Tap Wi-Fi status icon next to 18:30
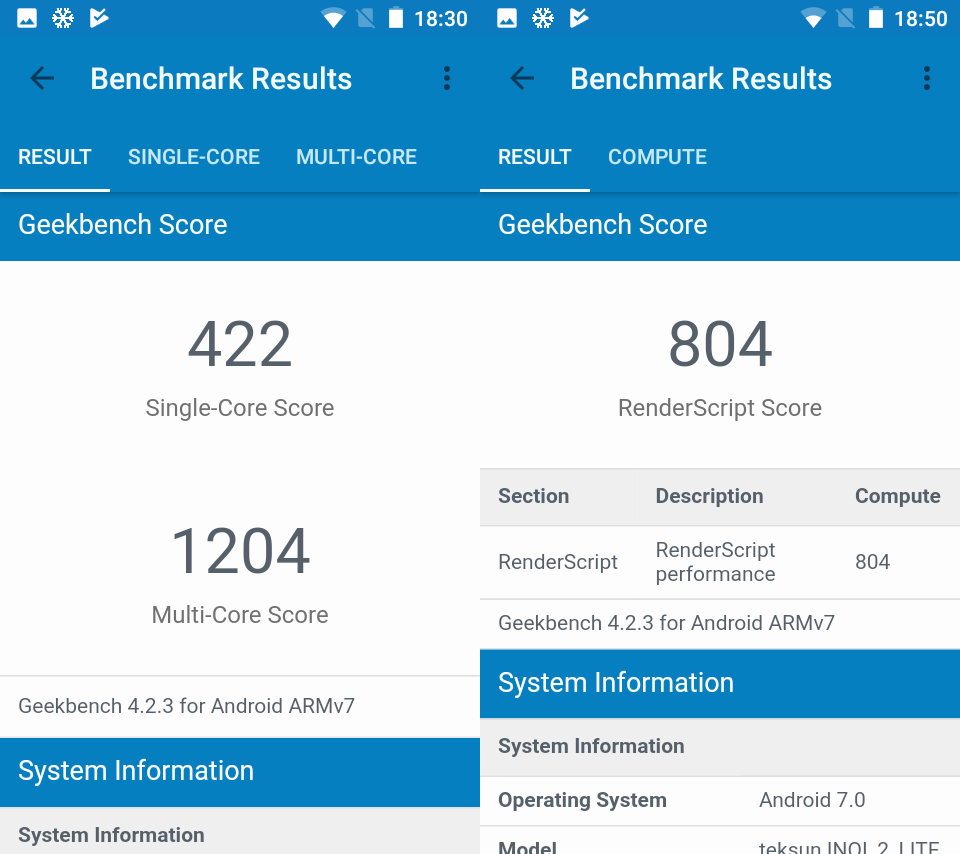Viewport: 960px width, 854px height. 333,18
